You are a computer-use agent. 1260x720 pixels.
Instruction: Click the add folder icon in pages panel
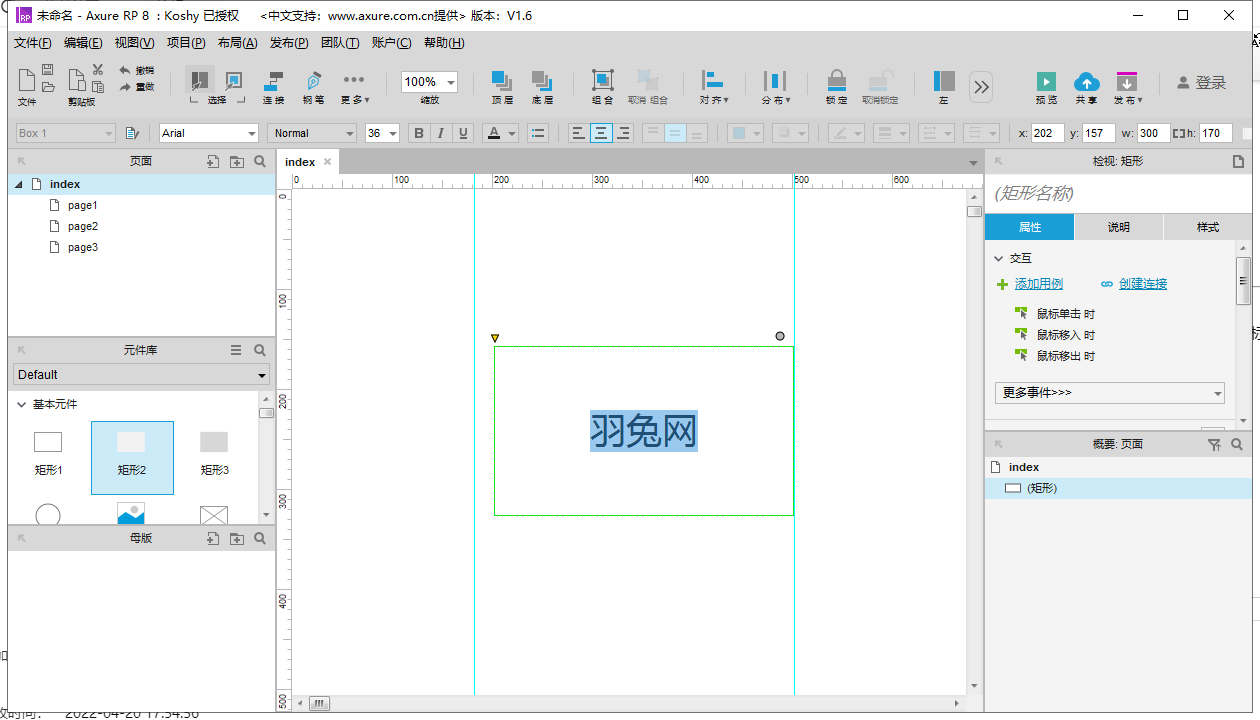pos(237,161)
